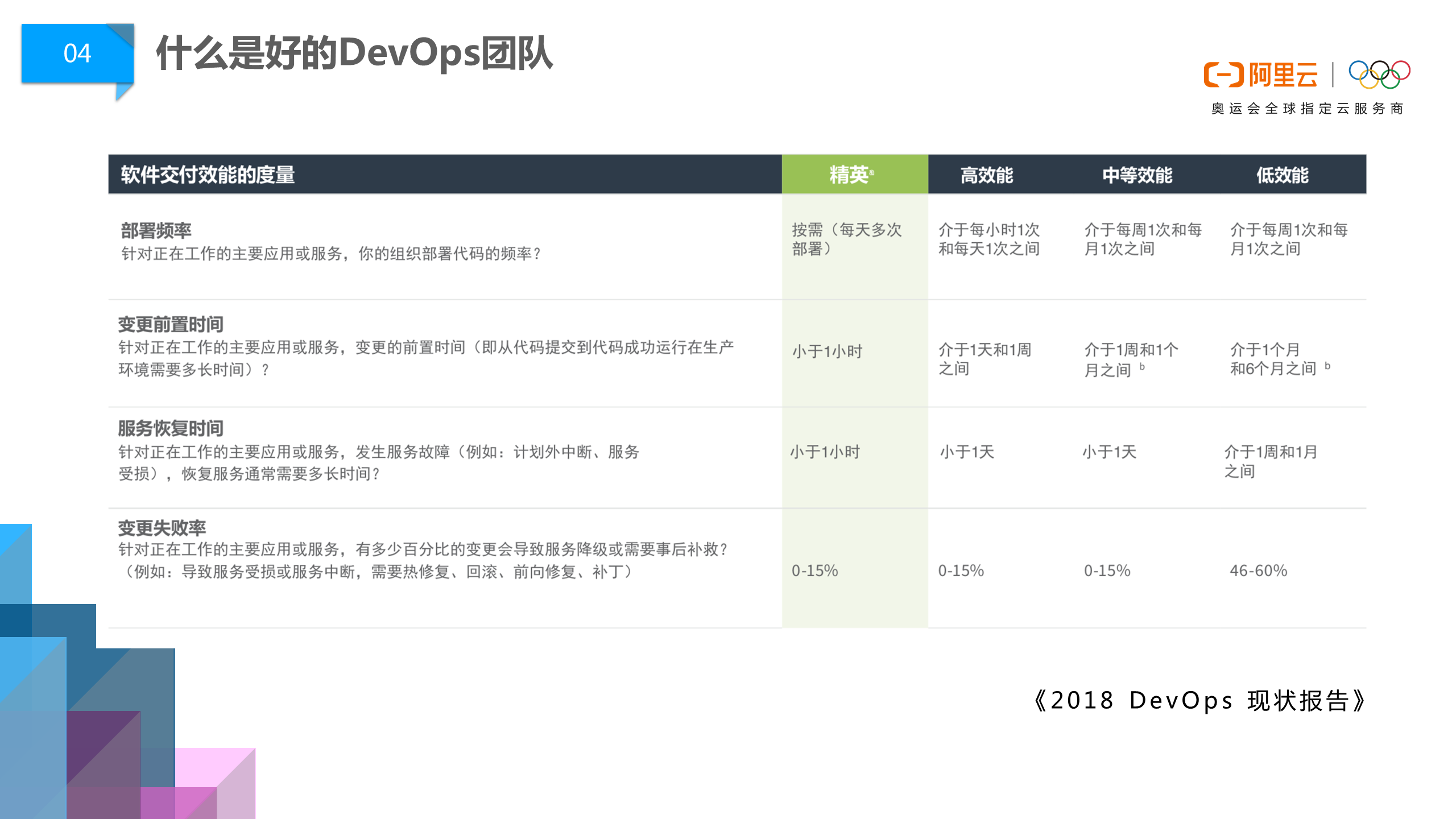This screenshot has height=819, width=1456.
Task: Click the cell 介于1个月和6个月之间
Action: pyautogui.click(x=1280, y=359)
